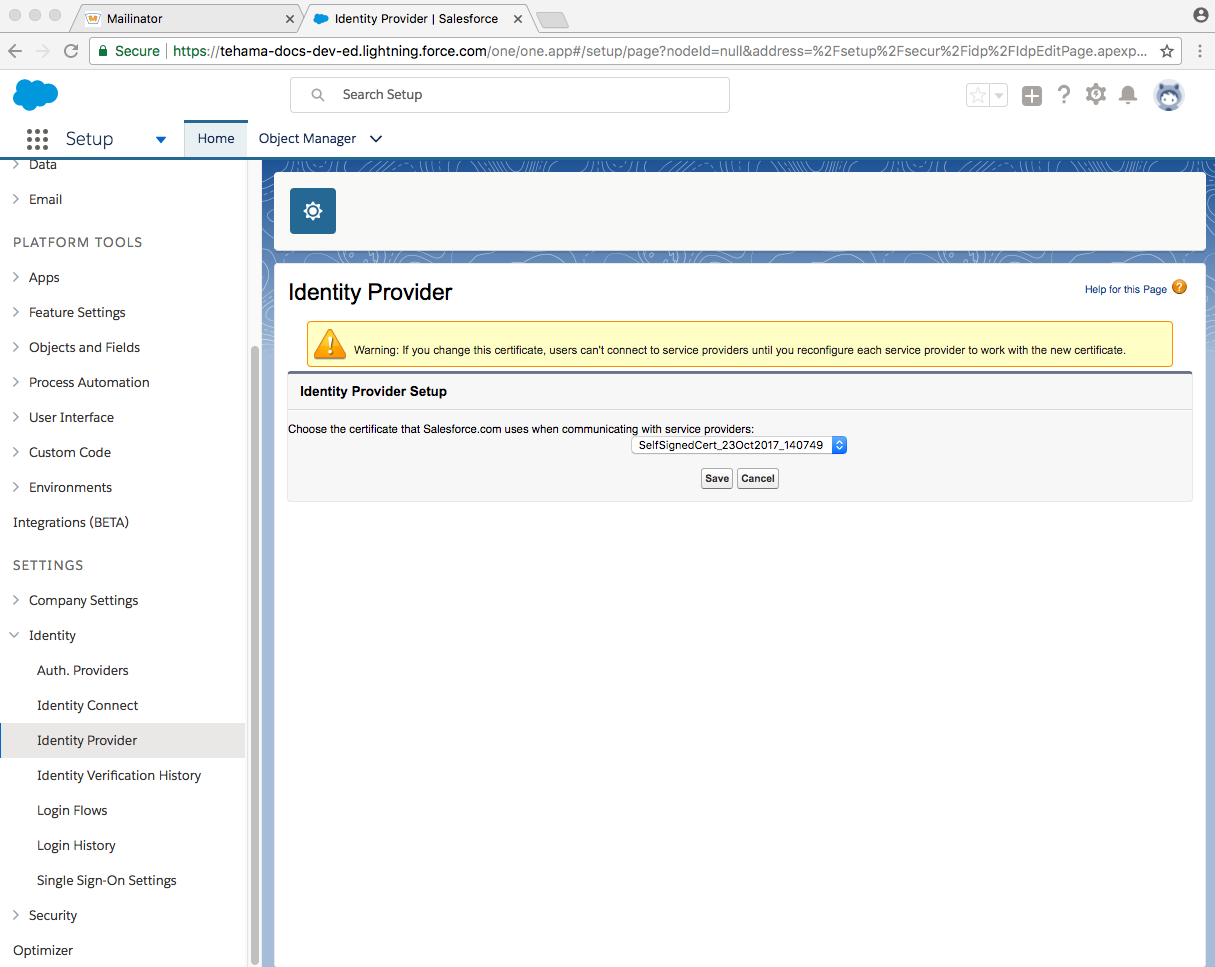The height and width of the screenshot is (967, 1215).
Task: Collapse the Identity section
Action: click(15, 635)
